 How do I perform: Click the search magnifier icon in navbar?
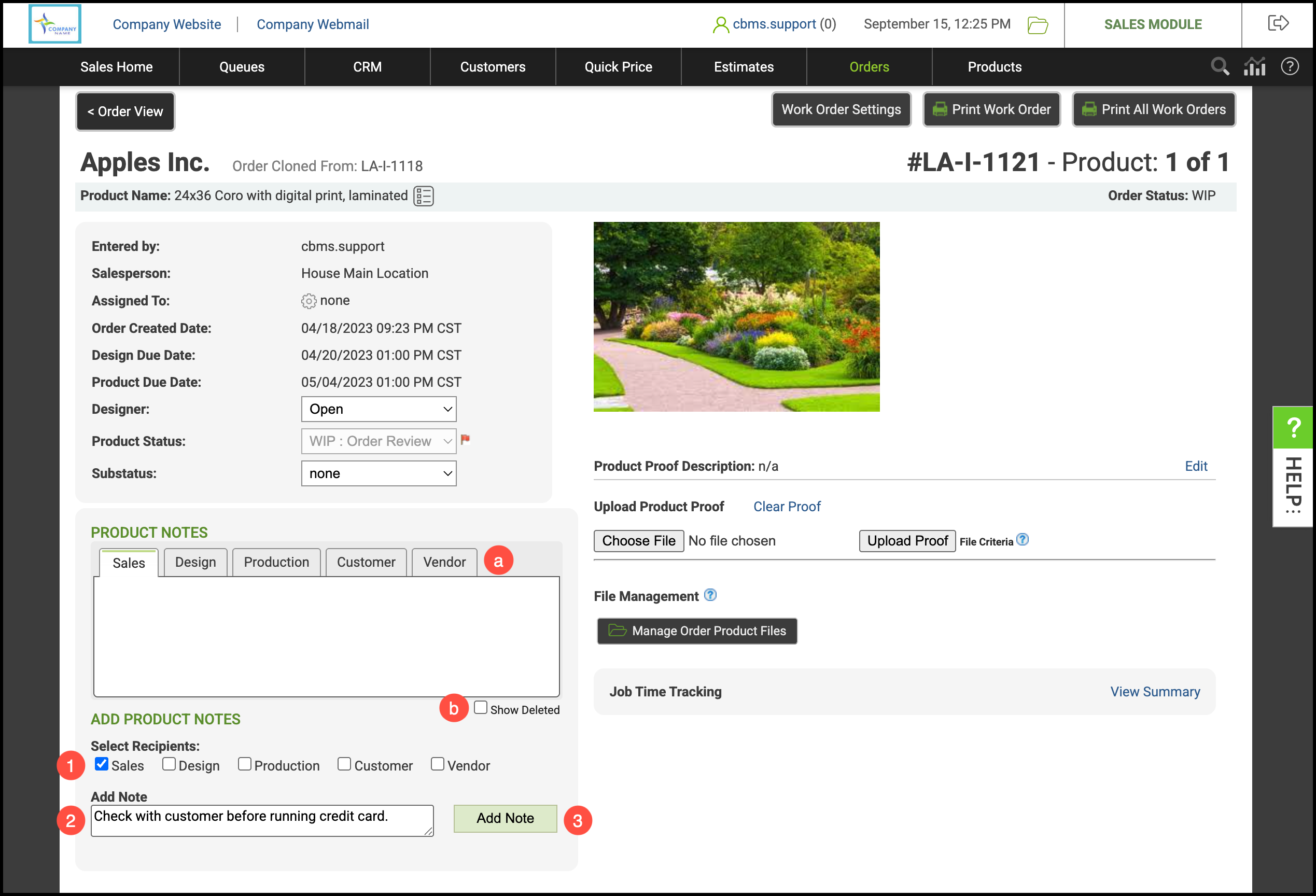click(1219, 67)
